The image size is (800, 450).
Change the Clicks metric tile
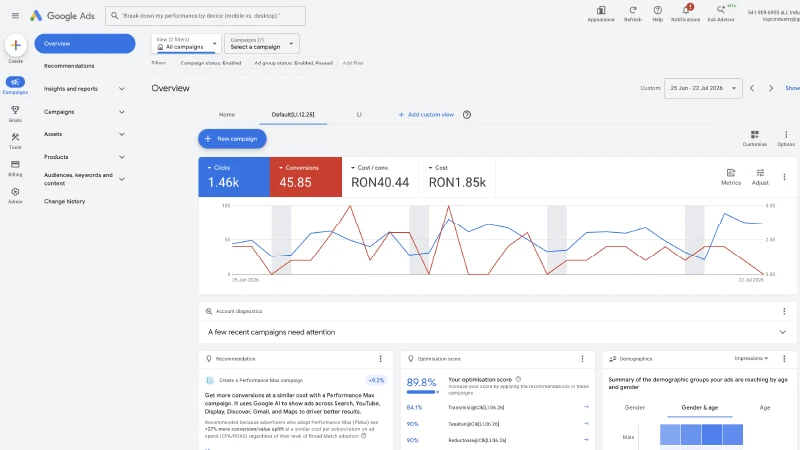coord(234,177)
